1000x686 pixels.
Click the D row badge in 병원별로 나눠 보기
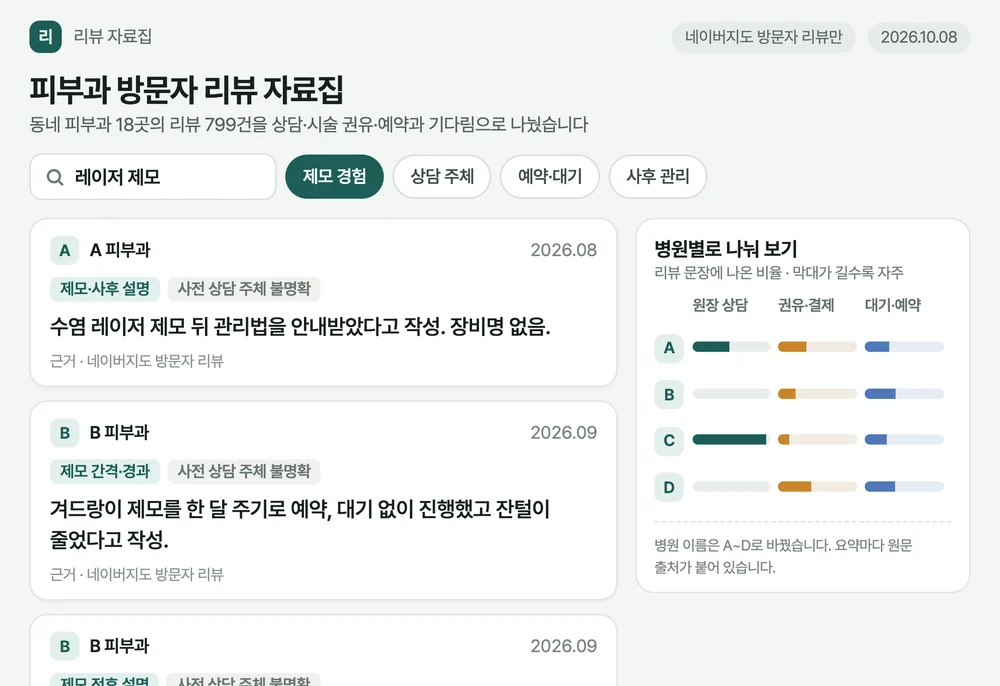[x=669, y=487]
